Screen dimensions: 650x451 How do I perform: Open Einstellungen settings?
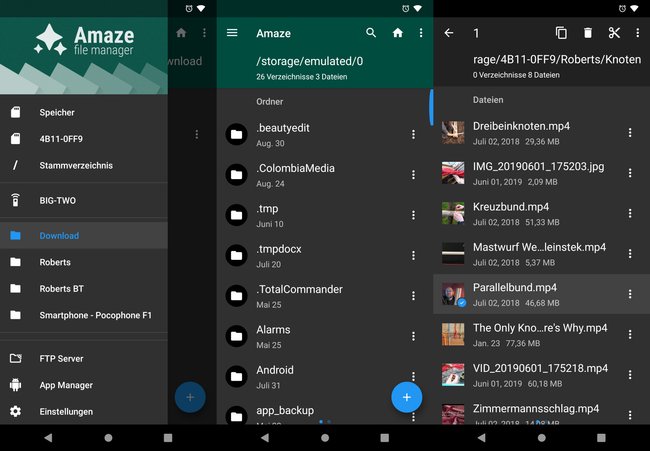[84, 412]
